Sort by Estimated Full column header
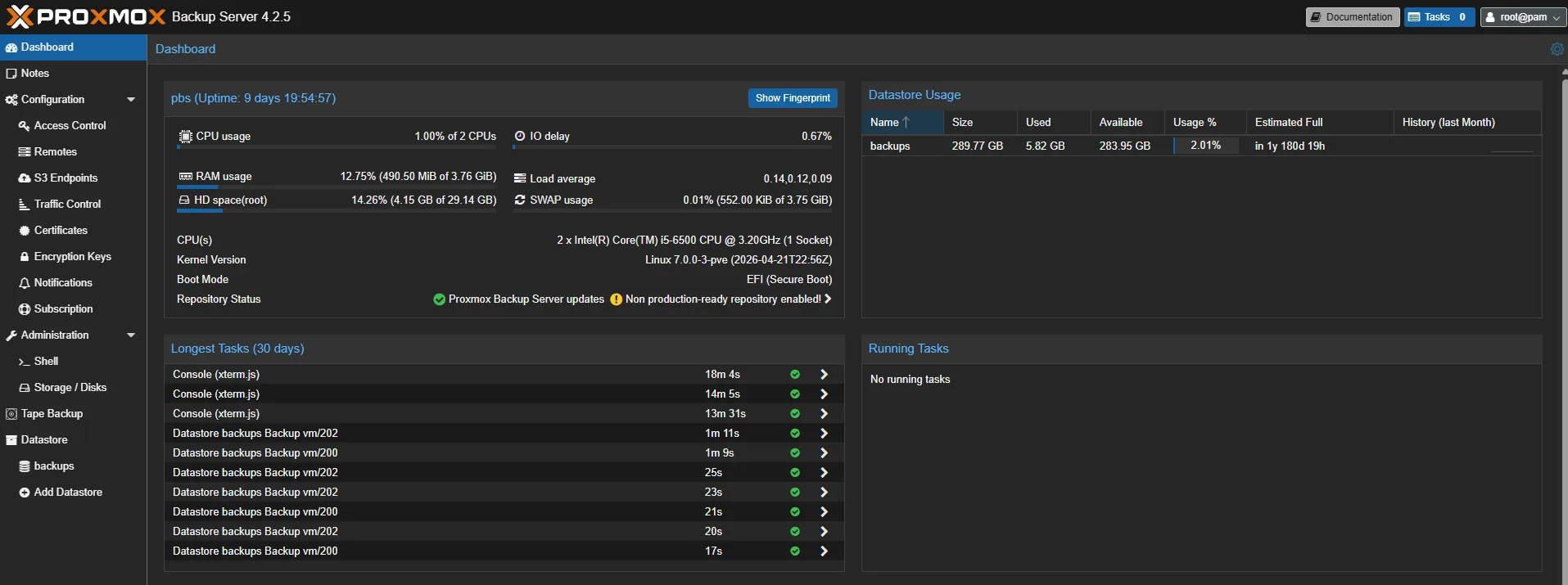 click(x=1320, y=123)
